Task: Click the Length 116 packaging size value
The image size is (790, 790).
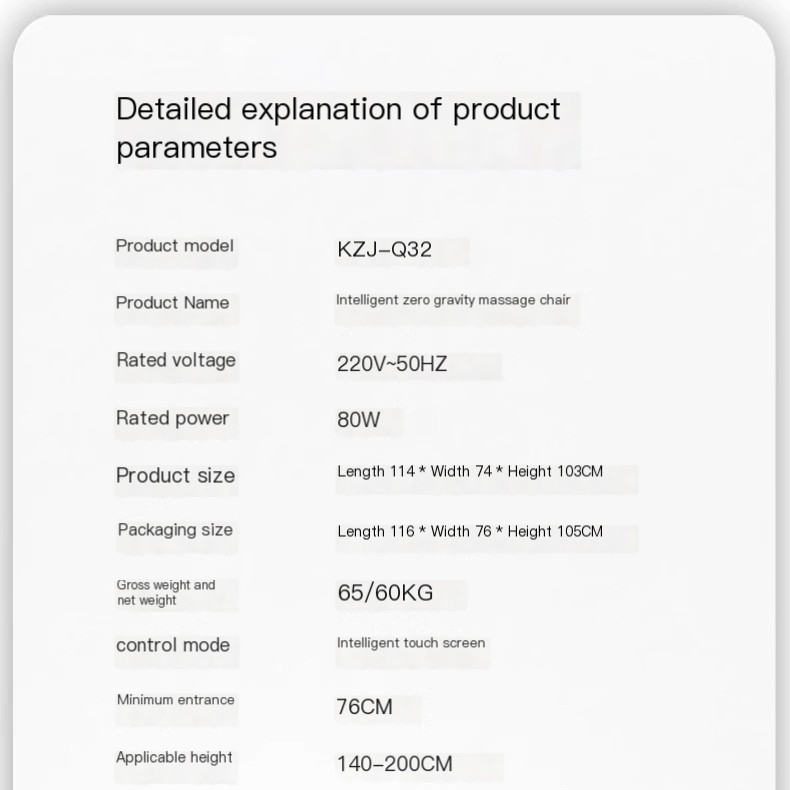Action: click(470, 532)
